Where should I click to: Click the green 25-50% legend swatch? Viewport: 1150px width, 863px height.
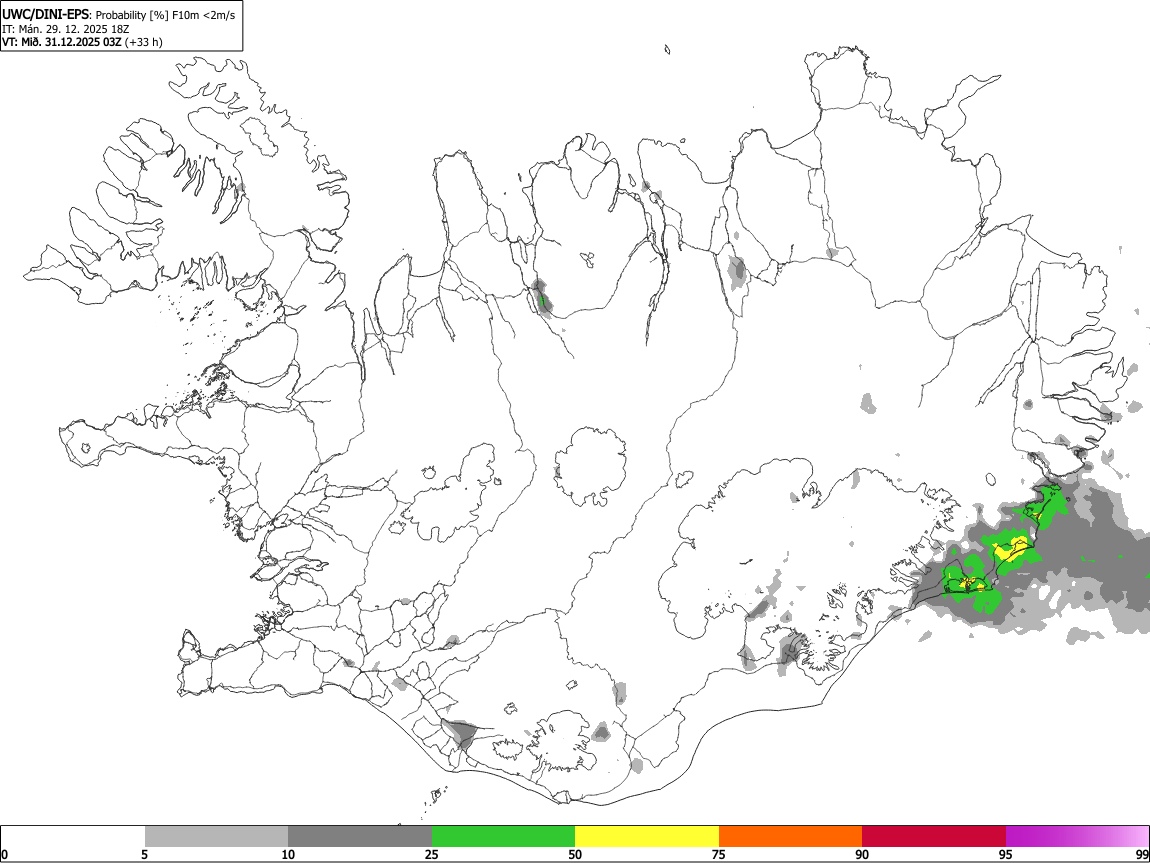pyautogui.click(x=503, y=836)
